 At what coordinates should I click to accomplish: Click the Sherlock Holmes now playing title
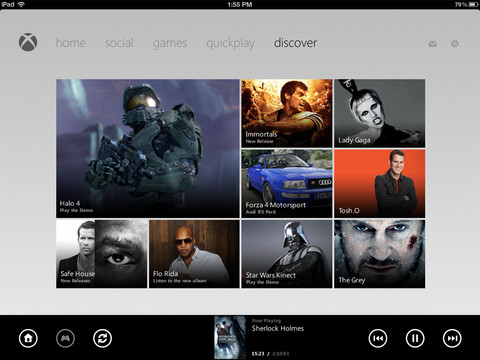tap(278, 328)
